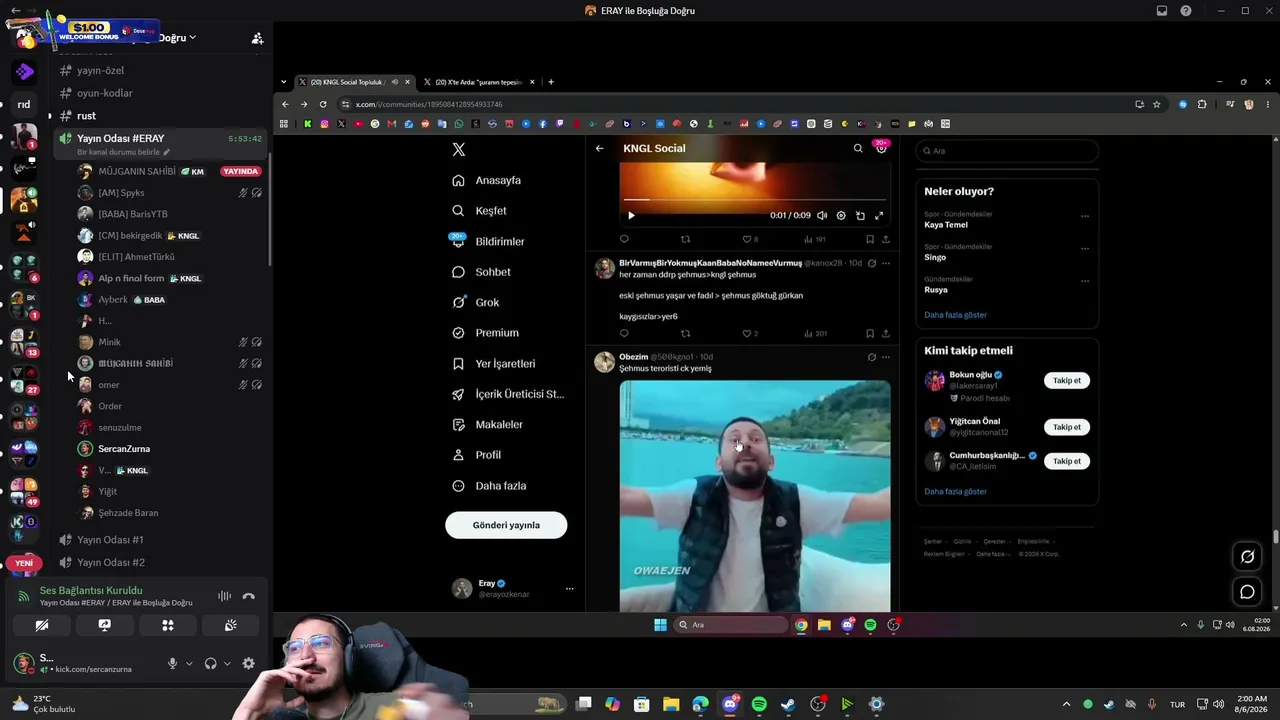The image size is (1280, 720).
Task: Follow Yiğitcan Önal with Takip et
Action: (1067, 427)
